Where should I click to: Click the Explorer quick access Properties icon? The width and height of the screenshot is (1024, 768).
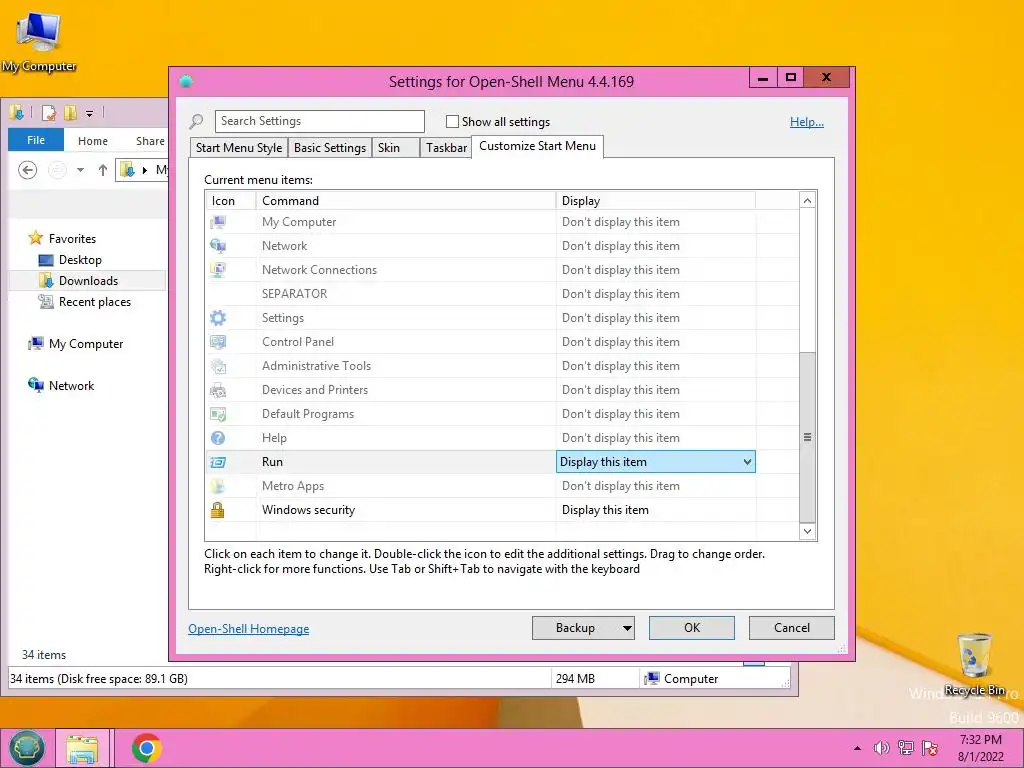tap(48, 113)
